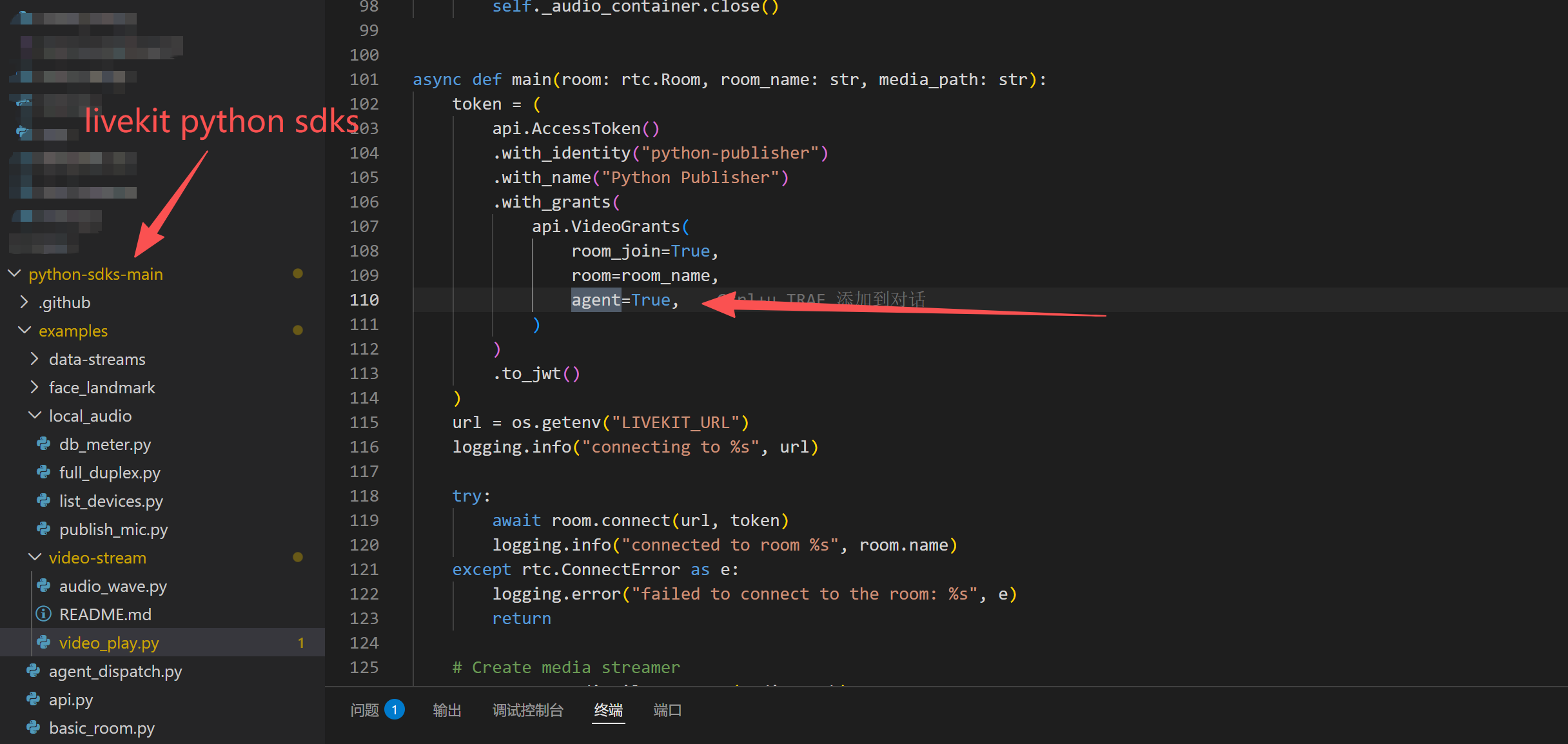Screen dimensions: 1568x744
Task: Click Python icon beside agent_dispatch.py
Action: [x=34, y=671]
